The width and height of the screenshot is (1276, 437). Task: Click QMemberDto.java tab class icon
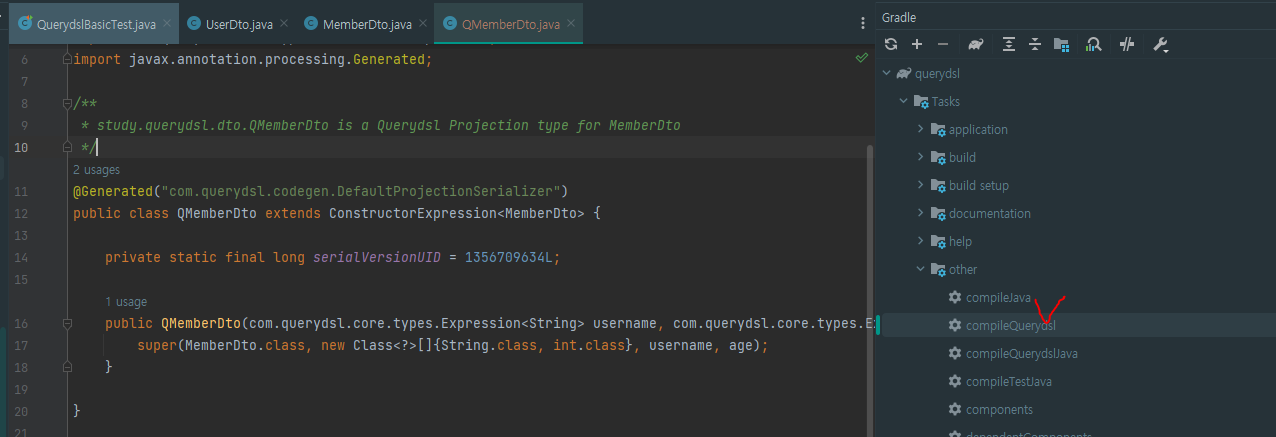450,23
